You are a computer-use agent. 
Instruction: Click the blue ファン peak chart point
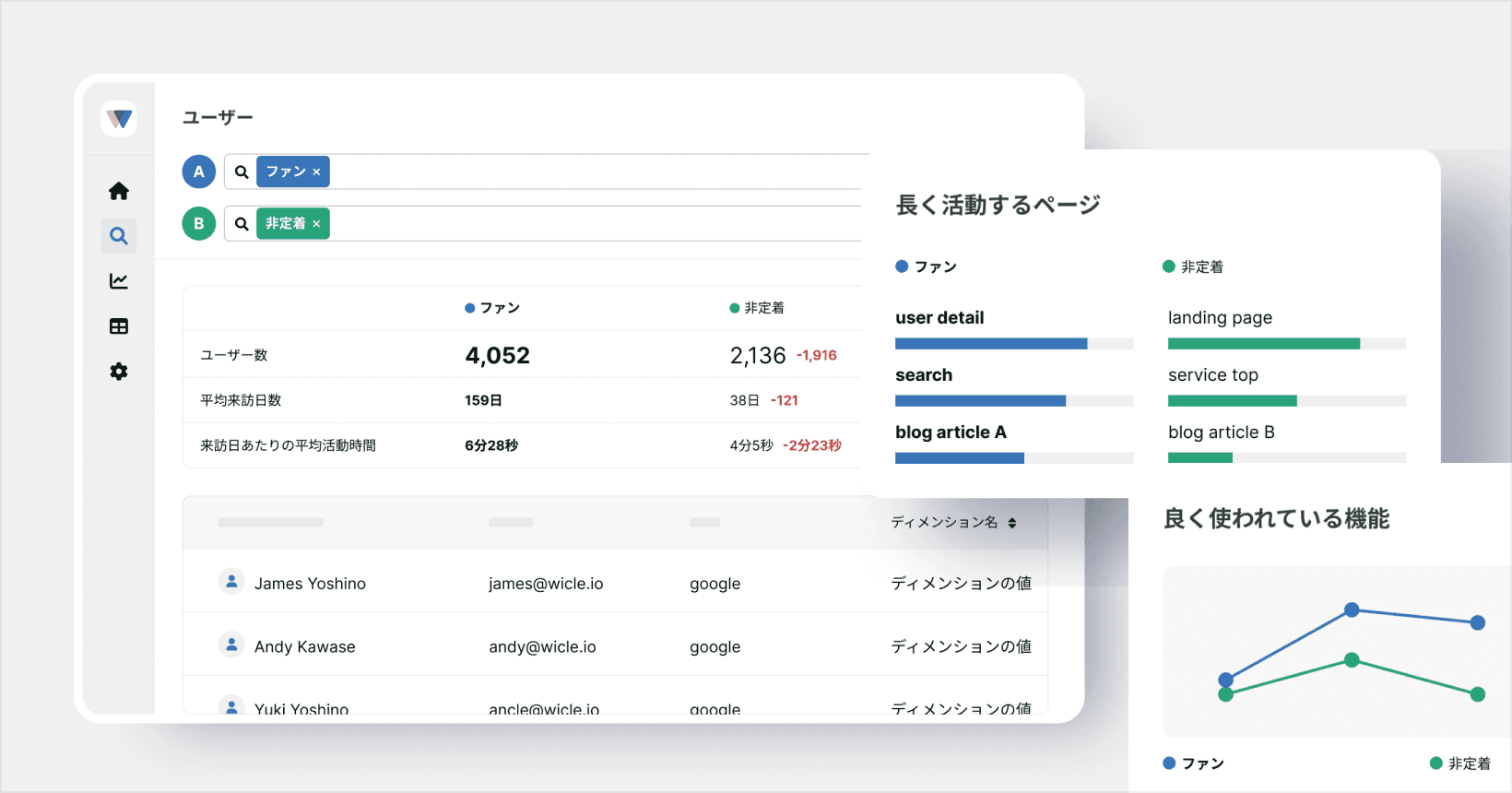[x=1352, y=610]
